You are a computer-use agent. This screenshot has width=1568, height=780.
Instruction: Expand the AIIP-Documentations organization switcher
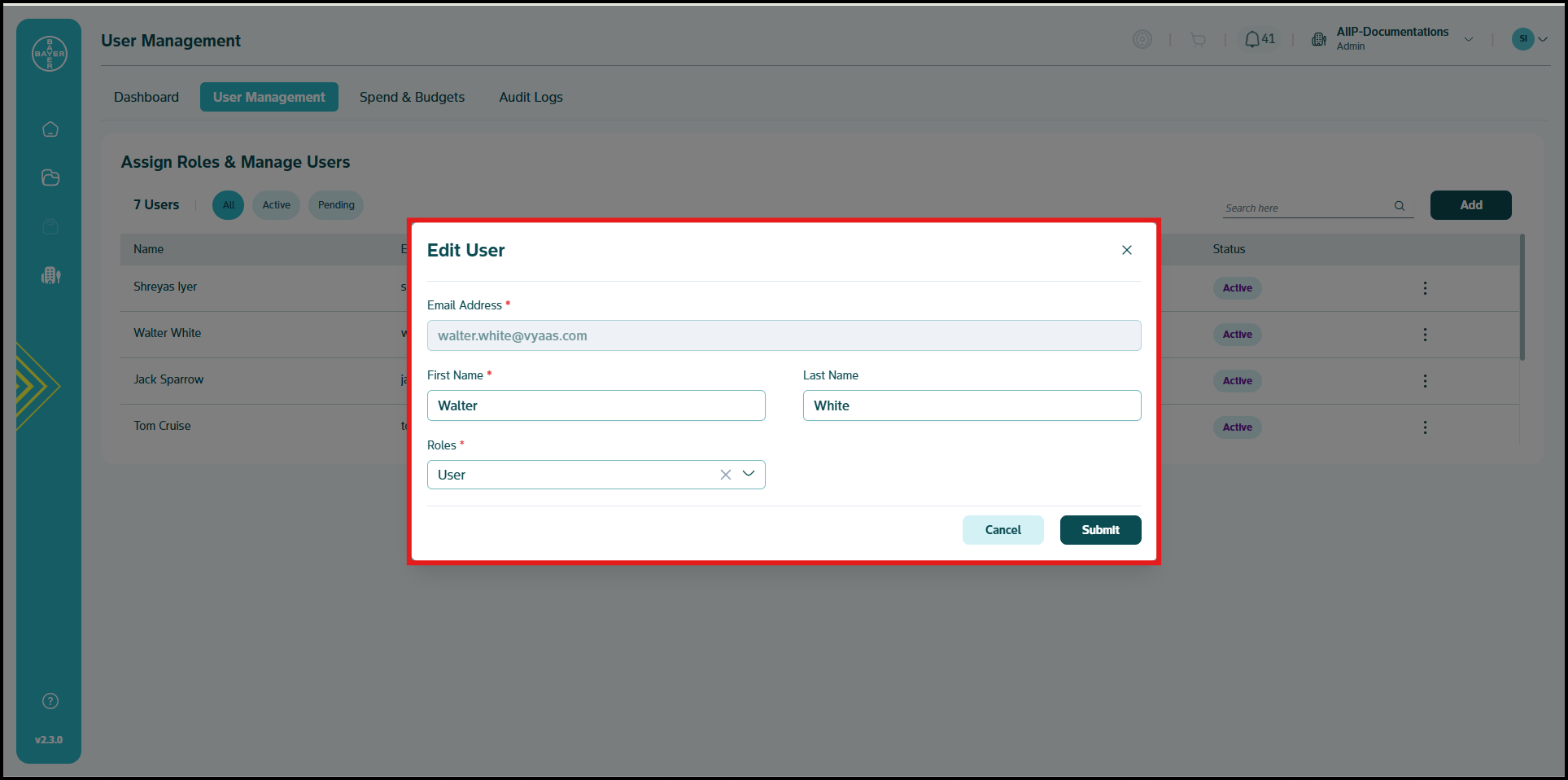point(1469,39)
